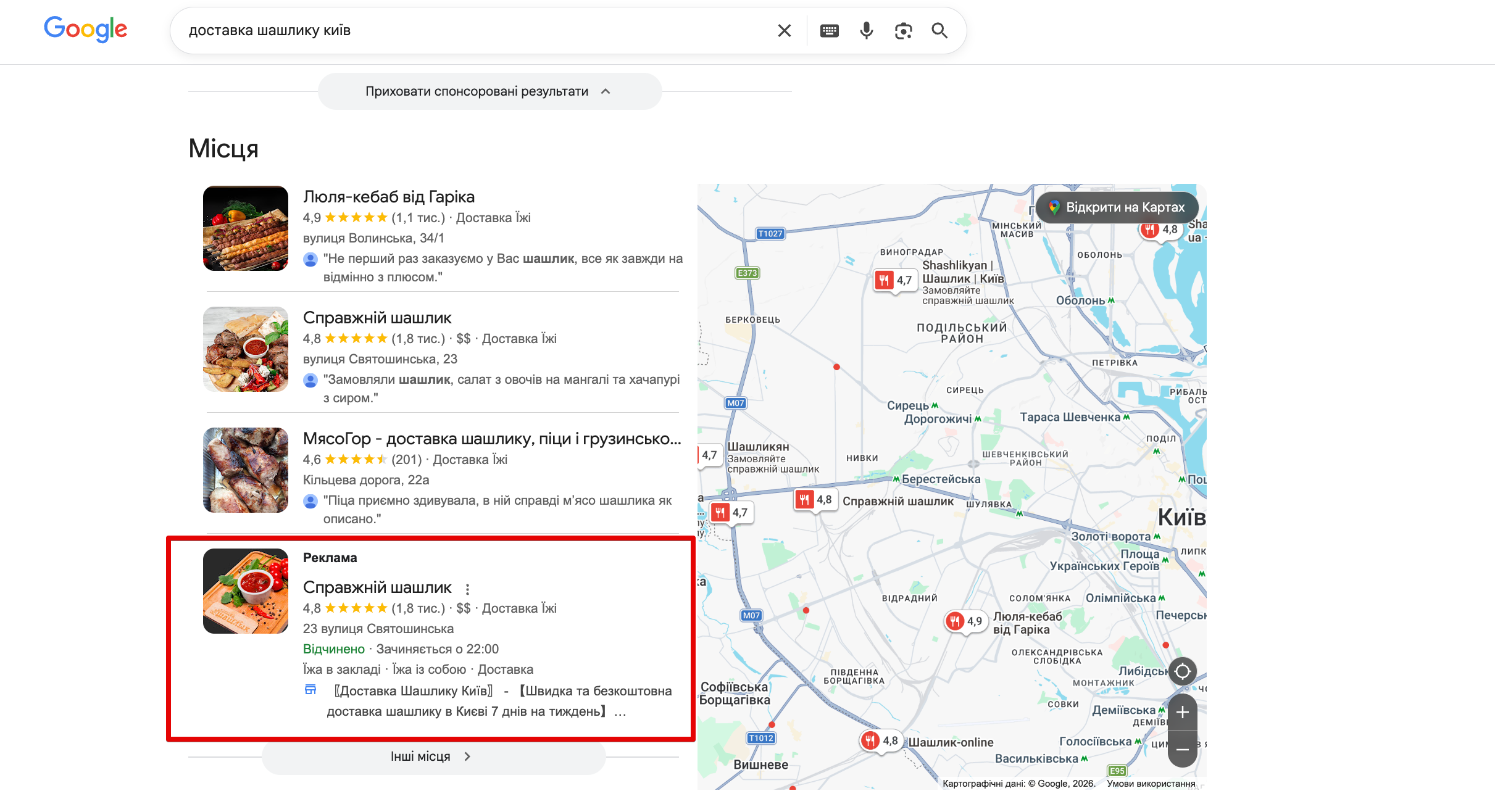Search by image with the camera icon
The image size is (1495, 812).
click(x=903, y=30)
